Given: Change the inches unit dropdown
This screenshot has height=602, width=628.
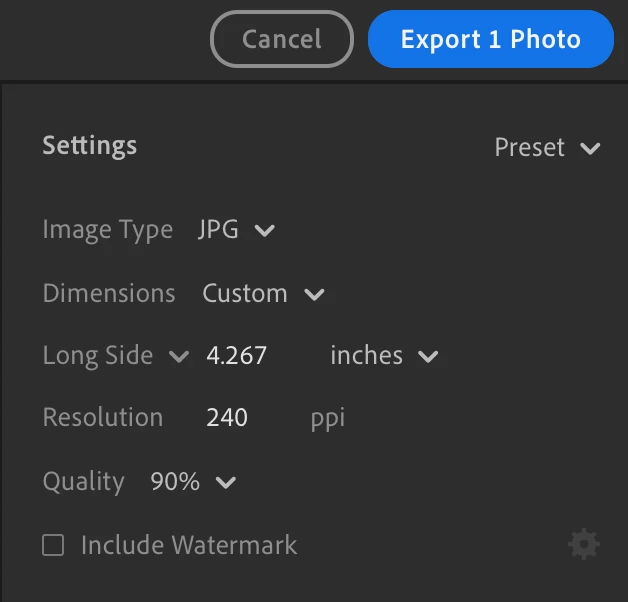Looking at the screenshot, I should pos(383,355).
